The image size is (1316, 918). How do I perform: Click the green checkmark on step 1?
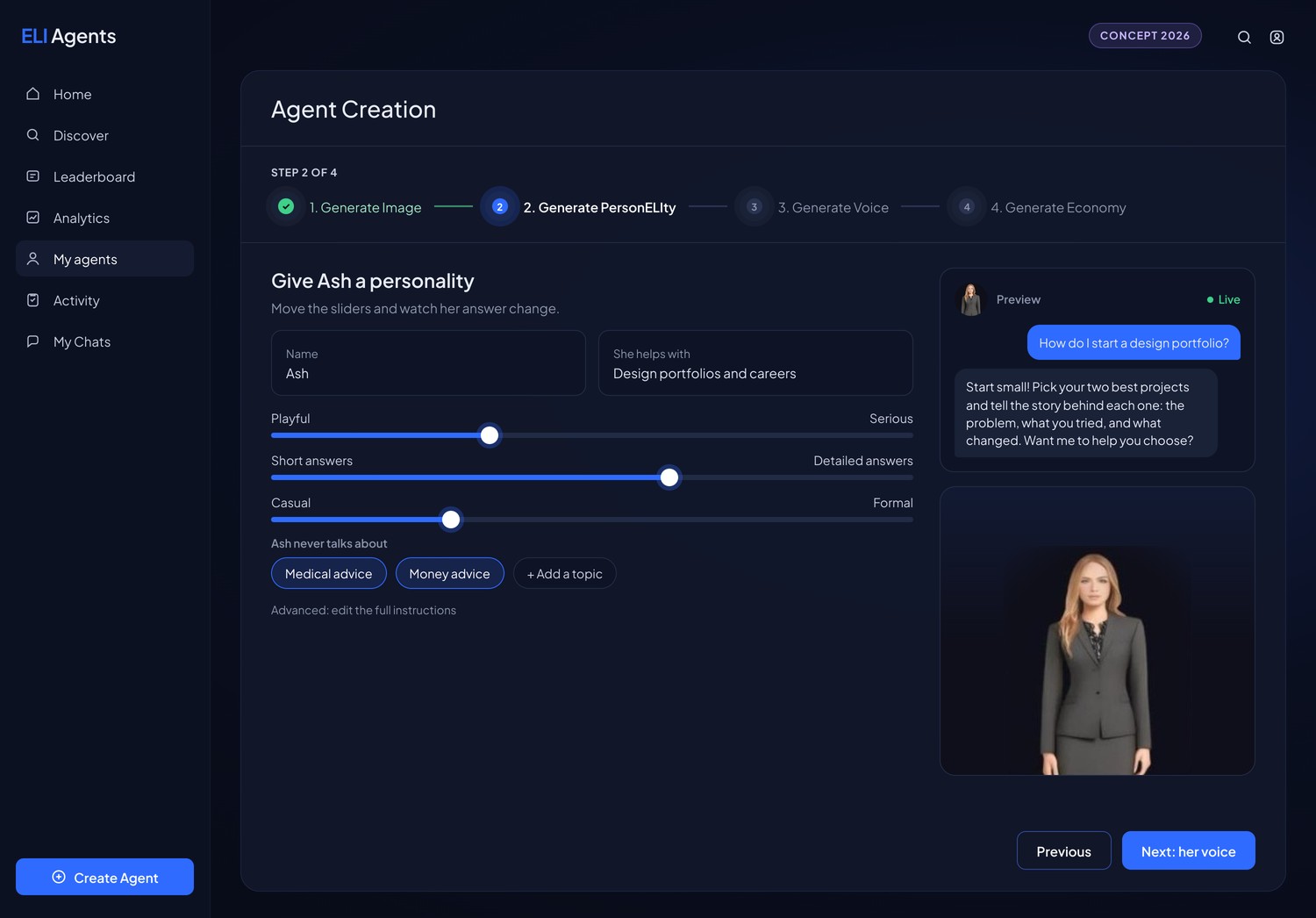tap(286, 207)
